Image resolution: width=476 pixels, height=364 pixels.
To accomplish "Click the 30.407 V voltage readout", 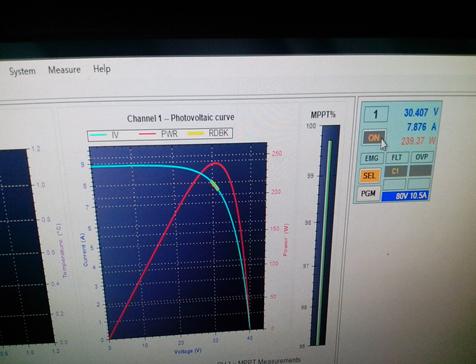I will (421, 113).
